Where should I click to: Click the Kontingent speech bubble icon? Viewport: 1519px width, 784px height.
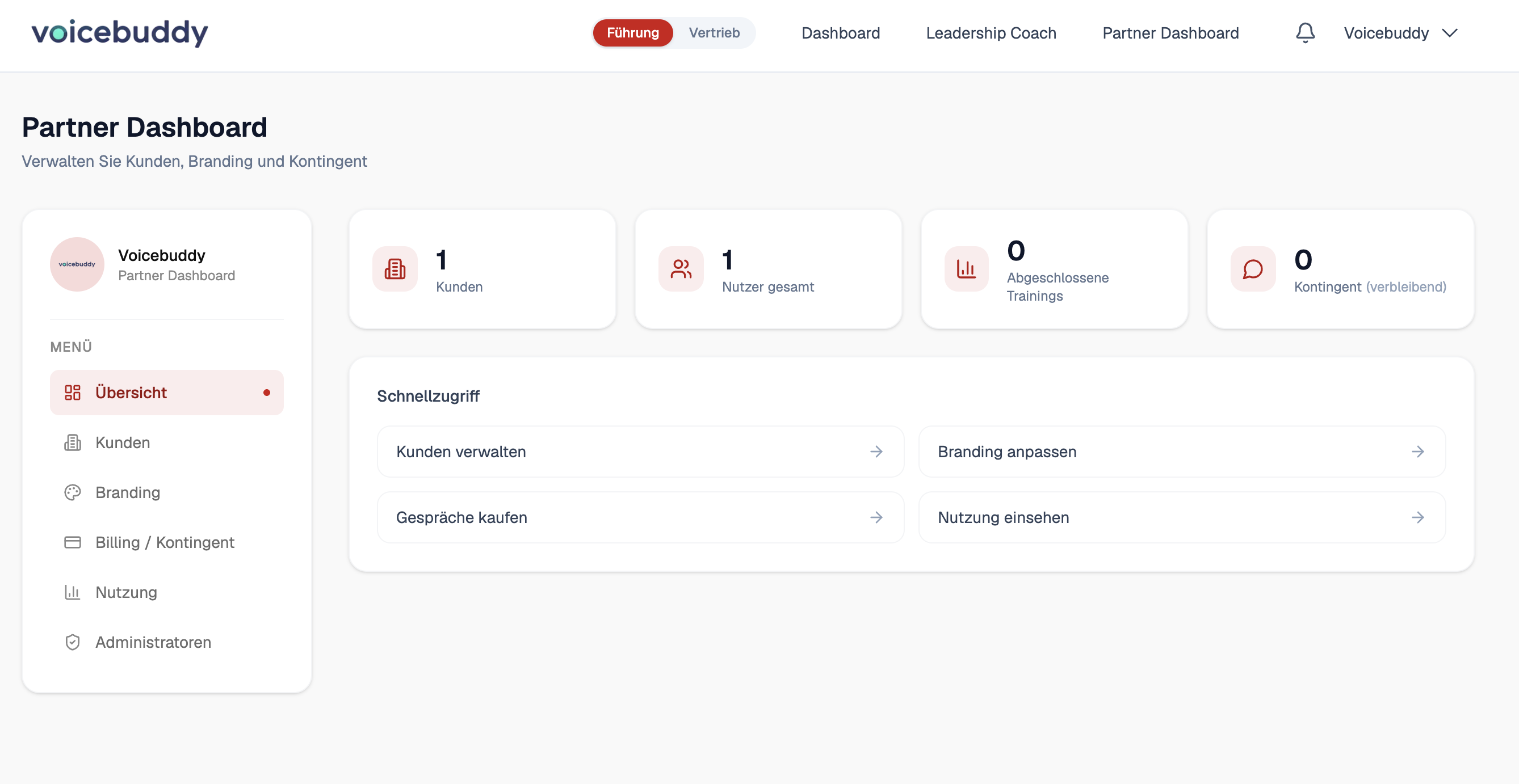[x=1252, y=269]
